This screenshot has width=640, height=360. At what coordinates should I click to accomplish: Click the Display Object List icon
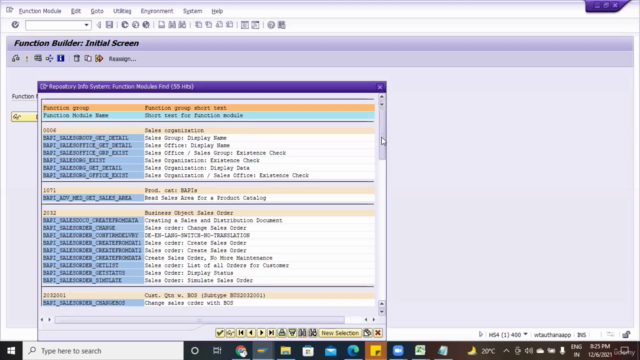click(x=49, y=59)
